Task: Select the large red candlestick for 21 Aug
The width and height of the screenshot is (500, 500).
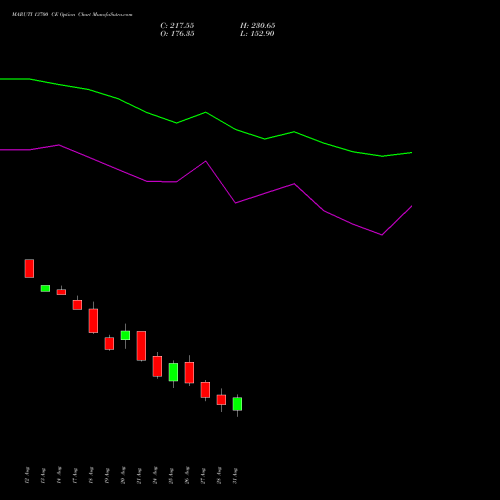Action: pos(141,346)
